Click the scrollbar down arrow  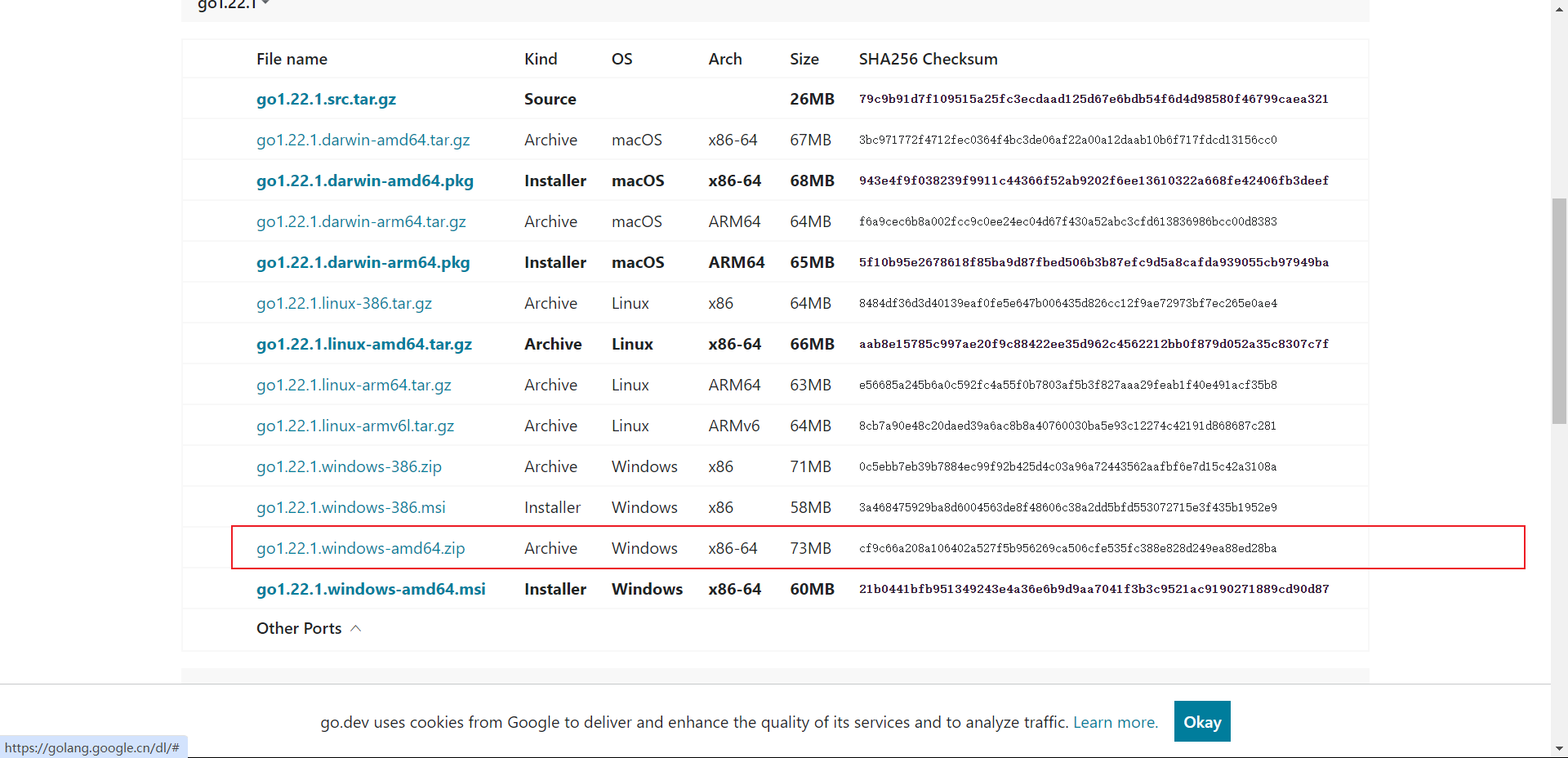(1559, 748)
